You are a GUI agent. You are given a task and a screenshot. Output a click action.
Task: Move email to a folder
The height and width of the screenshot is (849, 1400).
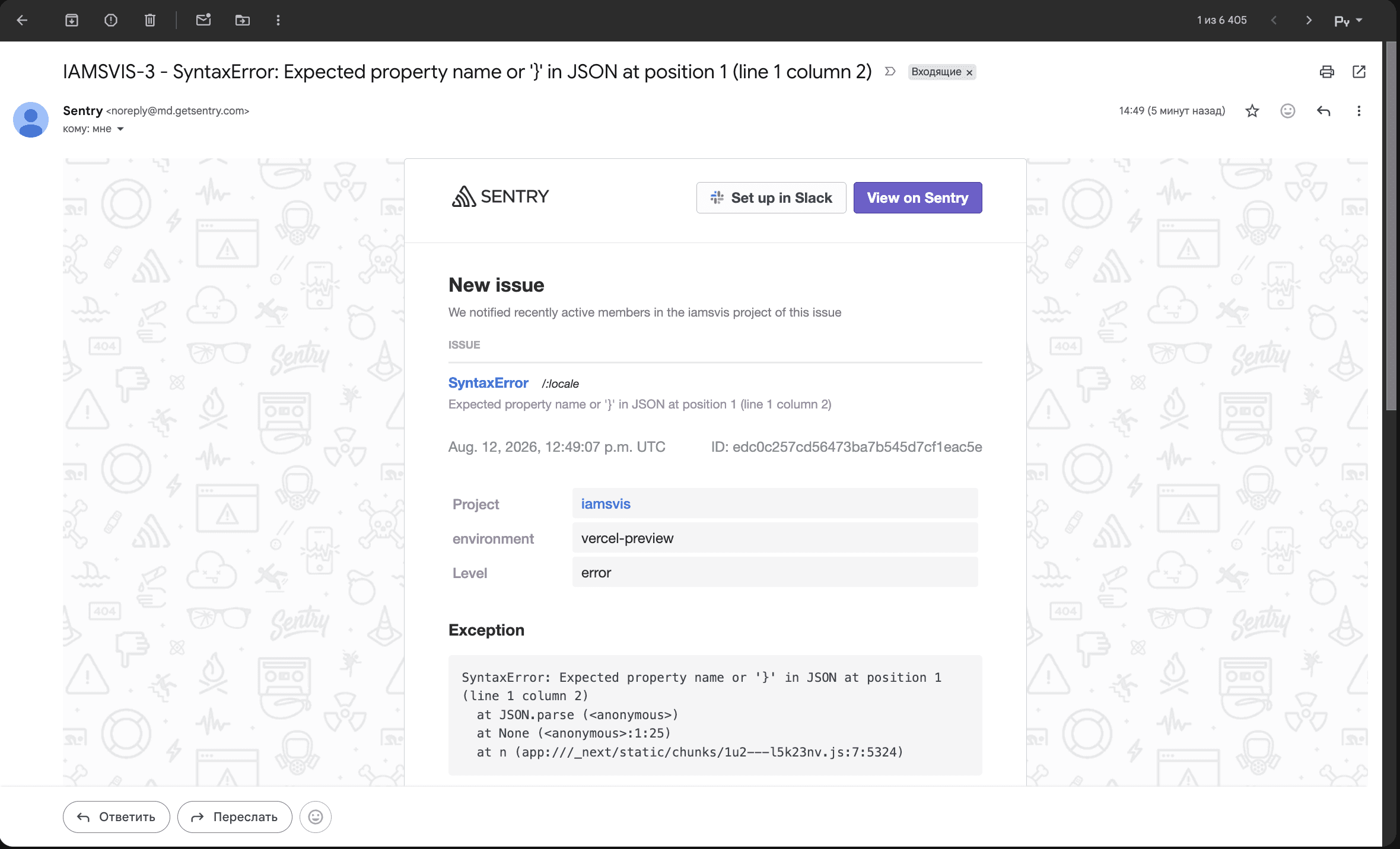(243, 20)
